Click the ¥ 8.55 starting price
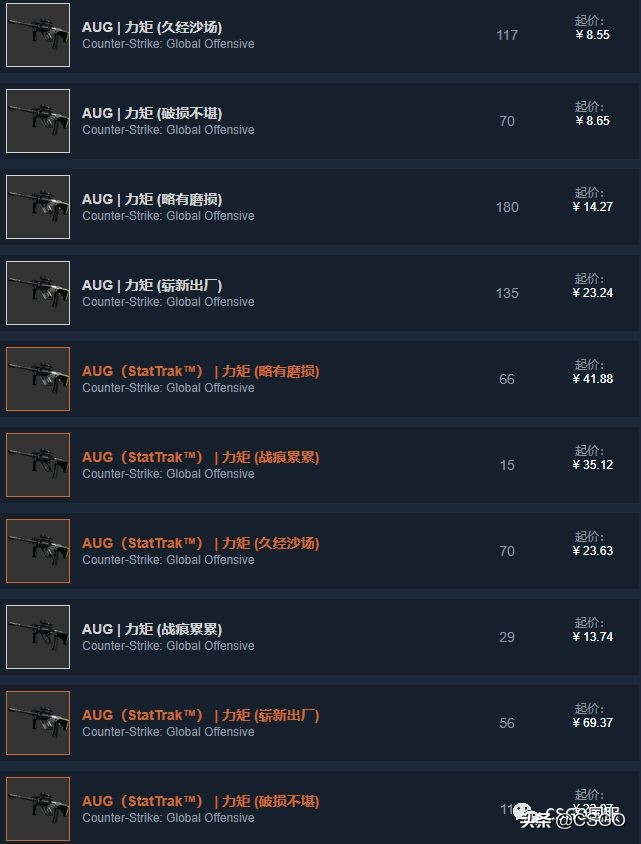This screenshot has width=641, height=844. tap(593, 35)
